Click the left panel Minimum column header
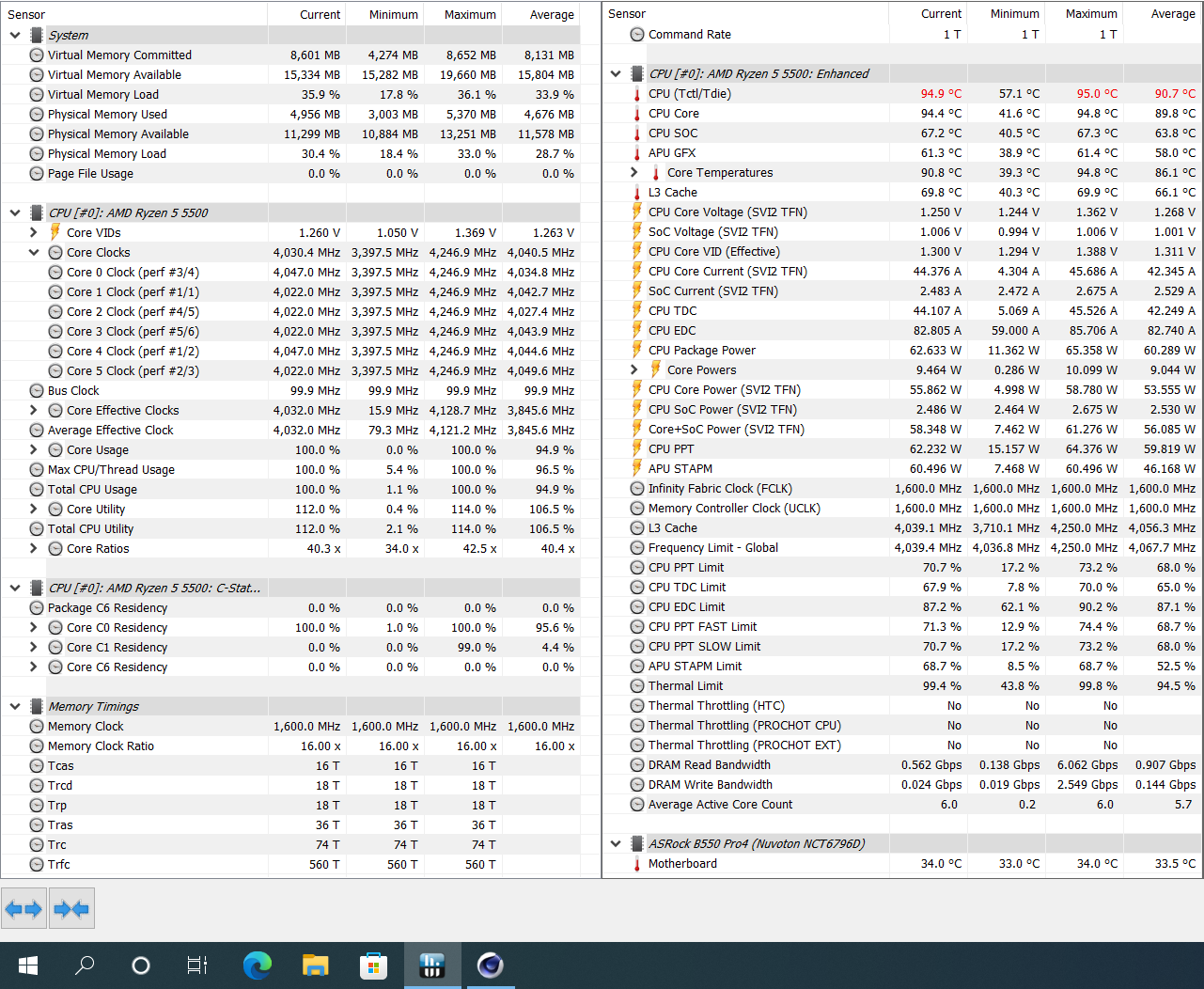The image size is (1204, 989). pos(384,14)
